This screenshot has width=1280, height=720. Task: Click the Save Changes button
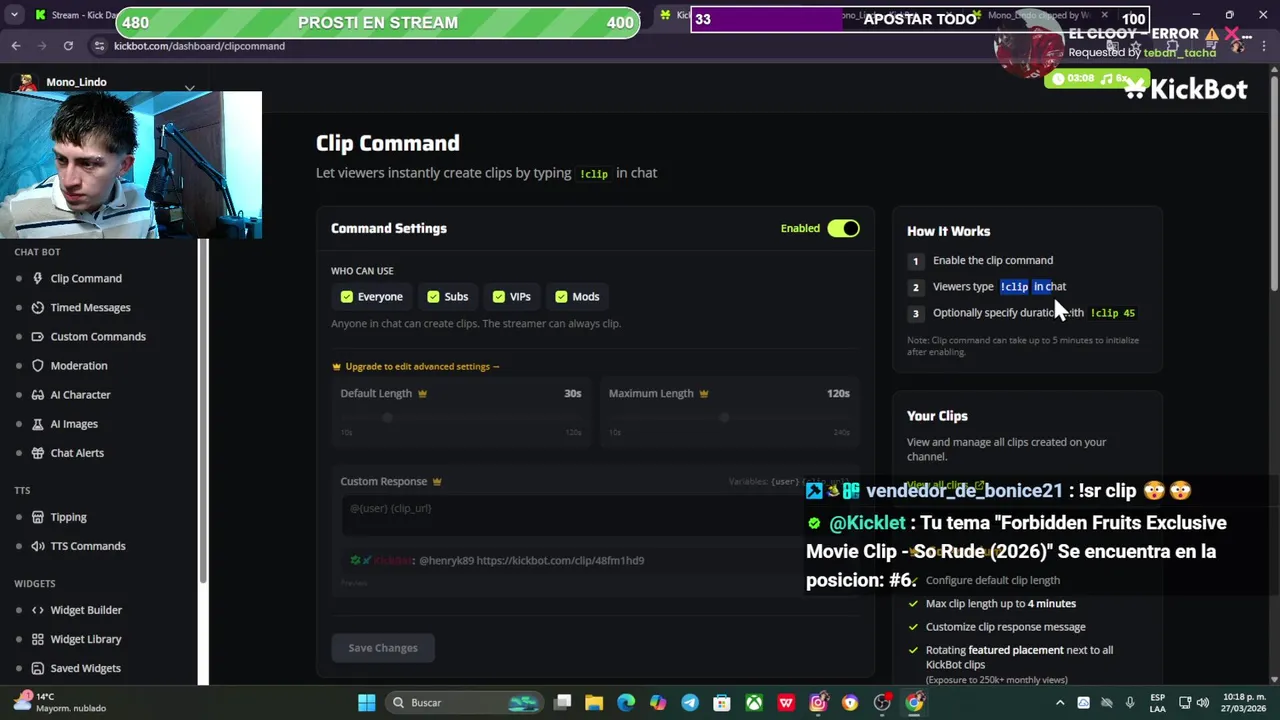383,648
